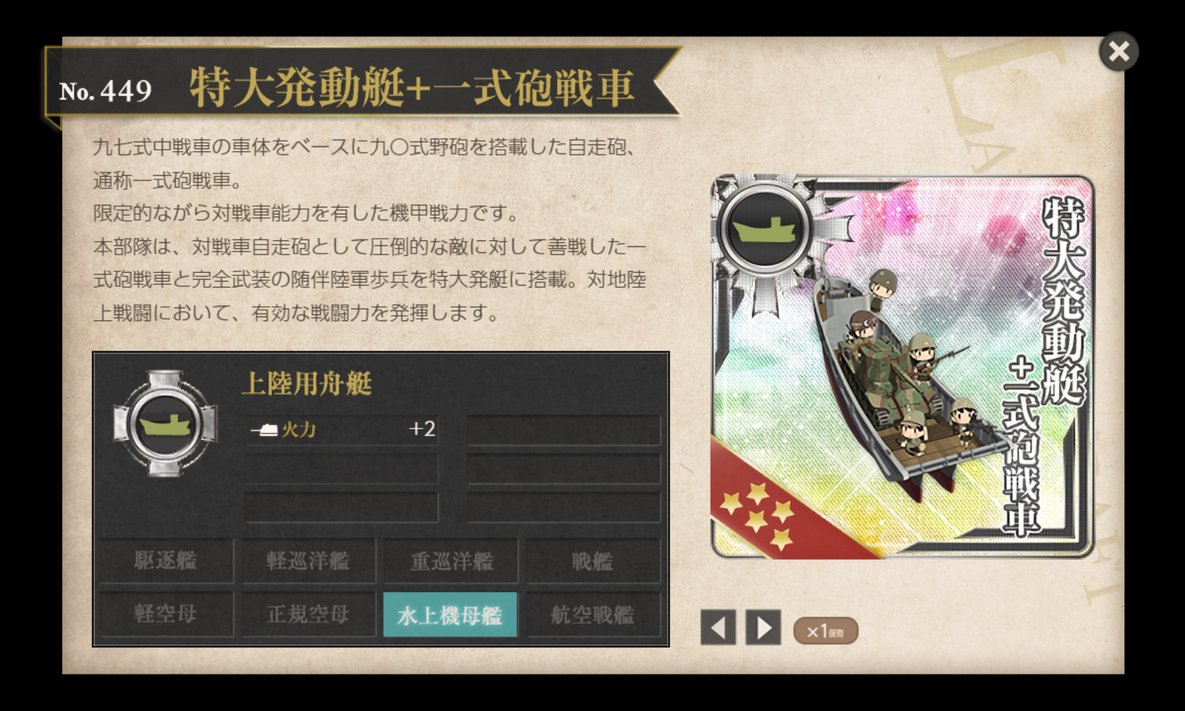Select the 航空戦艦 ship type
Viewport: 1185px width, 711px height.
click(593, 614)
